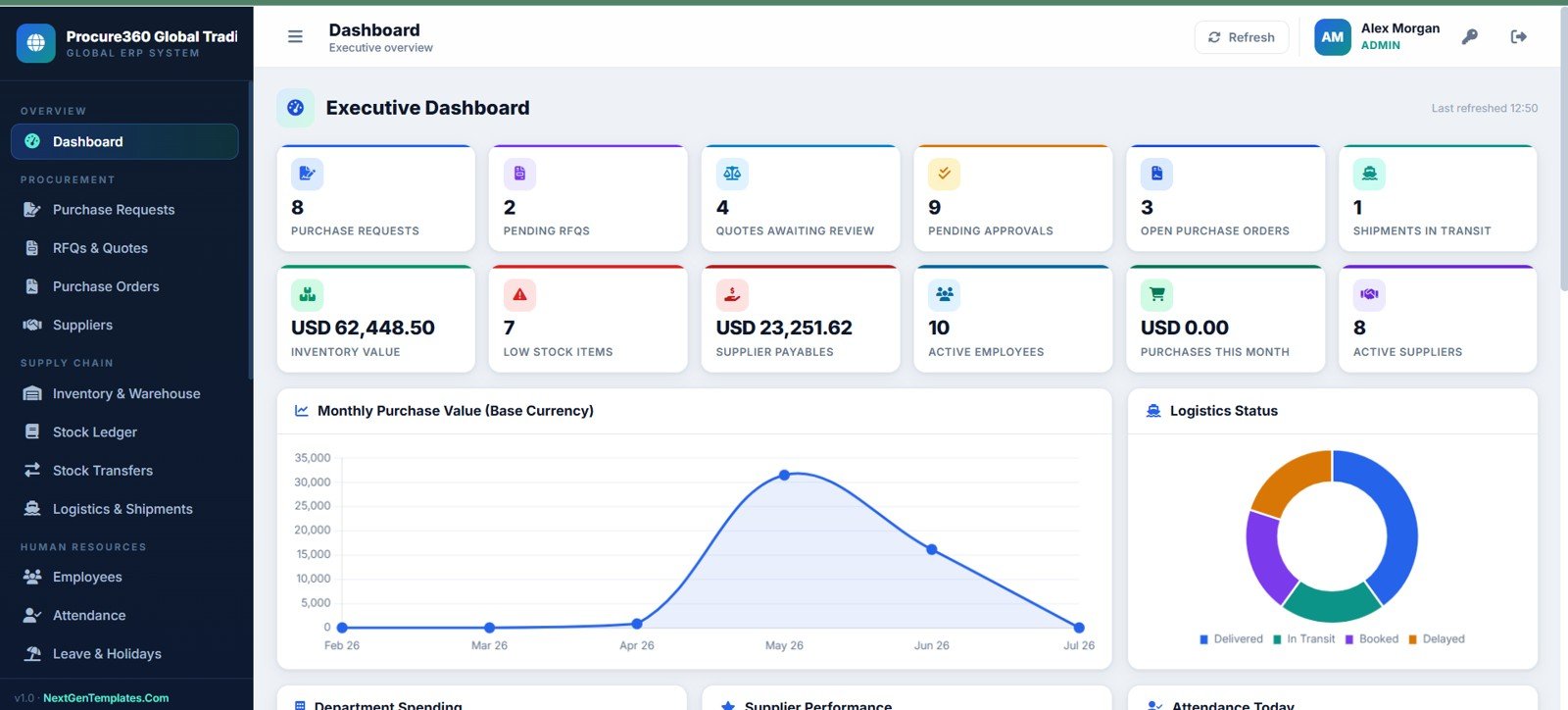Click the Purchase Requests card icon
1568x710 pixels.
pos(307,174)
